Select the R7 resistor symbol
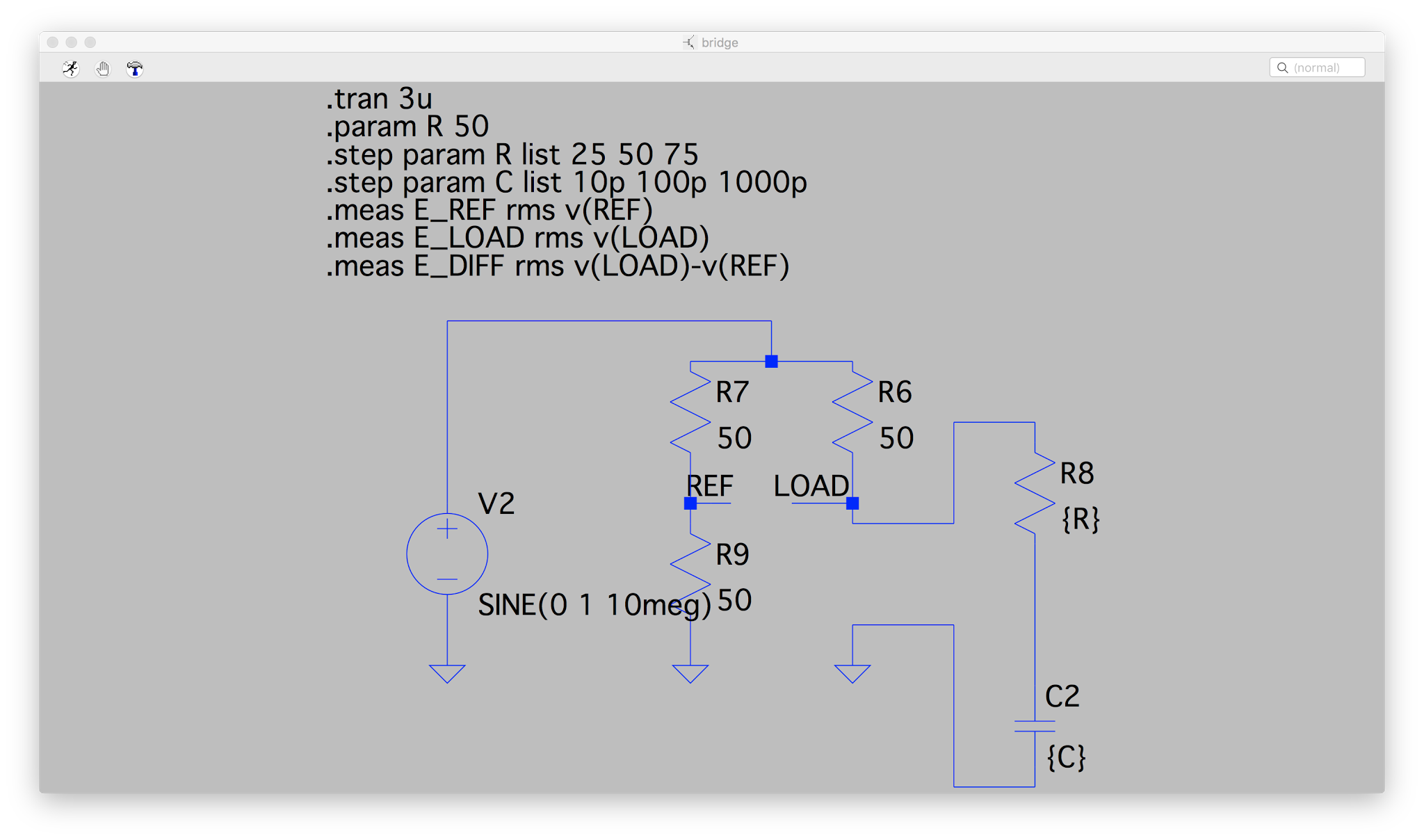1424x840 pixels. pyautogui.click(x=690, y=412)
